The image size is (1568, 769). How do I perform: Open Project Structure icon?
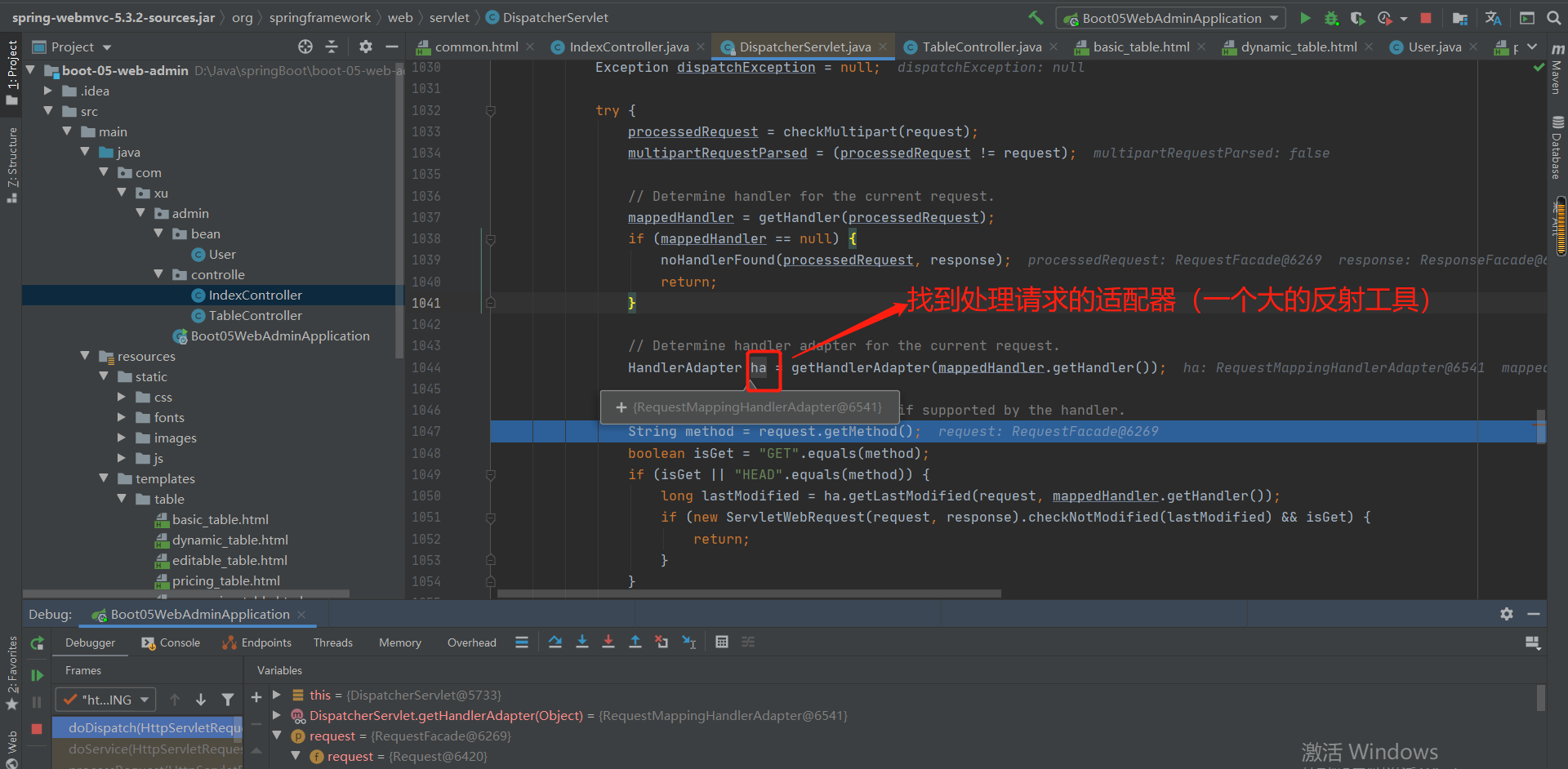[1460, 18]
